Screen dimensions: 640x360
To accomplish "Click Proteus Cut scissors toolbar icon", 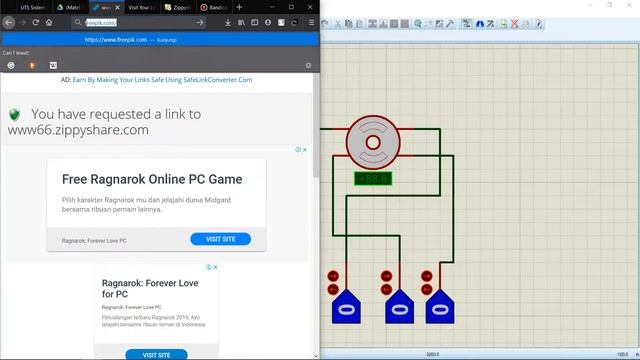I will pos(338,24).
